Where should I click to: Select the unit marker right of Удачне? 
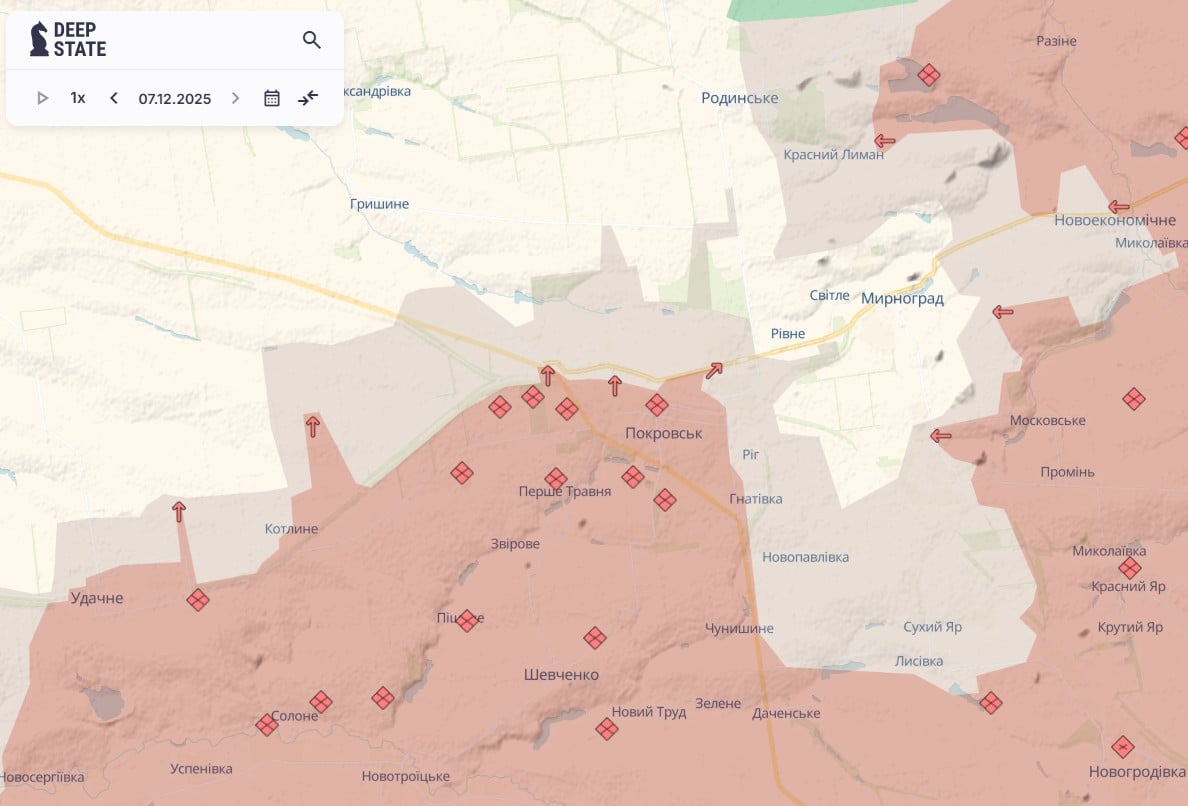point(198,600)
